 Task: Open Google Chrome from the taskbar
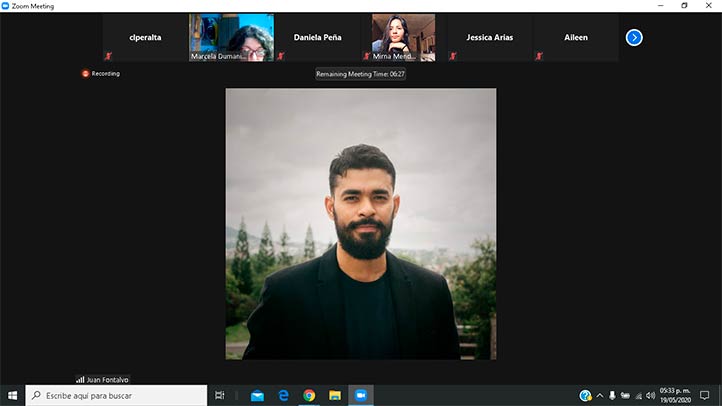(x=309, y=396)
